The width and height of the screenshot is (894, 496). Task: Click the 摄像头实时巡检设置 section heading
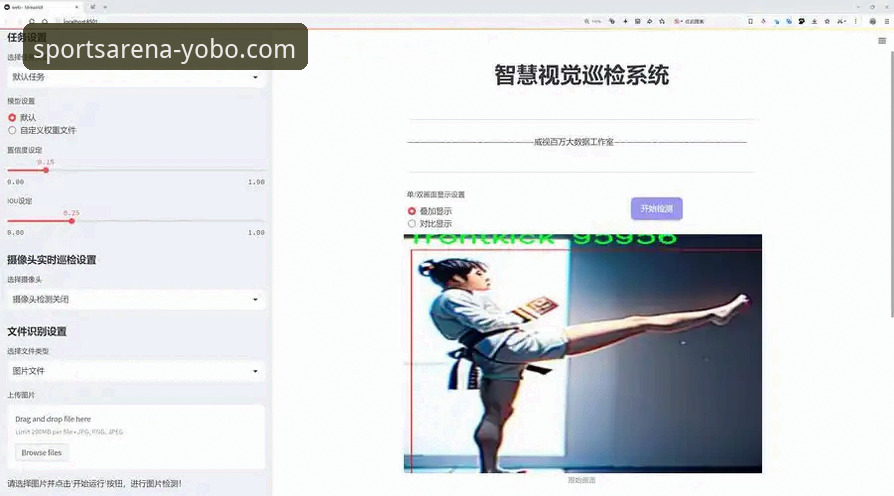pos(51,260)
